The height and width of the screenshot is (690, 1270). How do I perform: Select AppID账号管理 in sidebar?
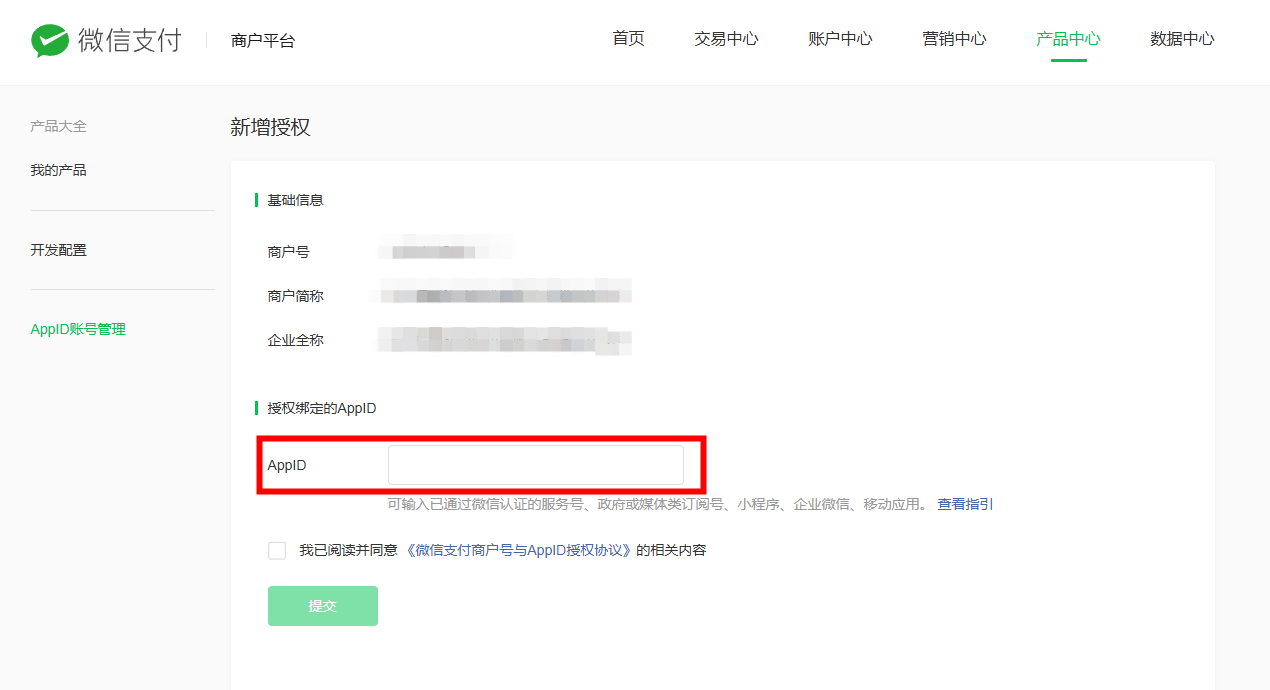[78, 329]
